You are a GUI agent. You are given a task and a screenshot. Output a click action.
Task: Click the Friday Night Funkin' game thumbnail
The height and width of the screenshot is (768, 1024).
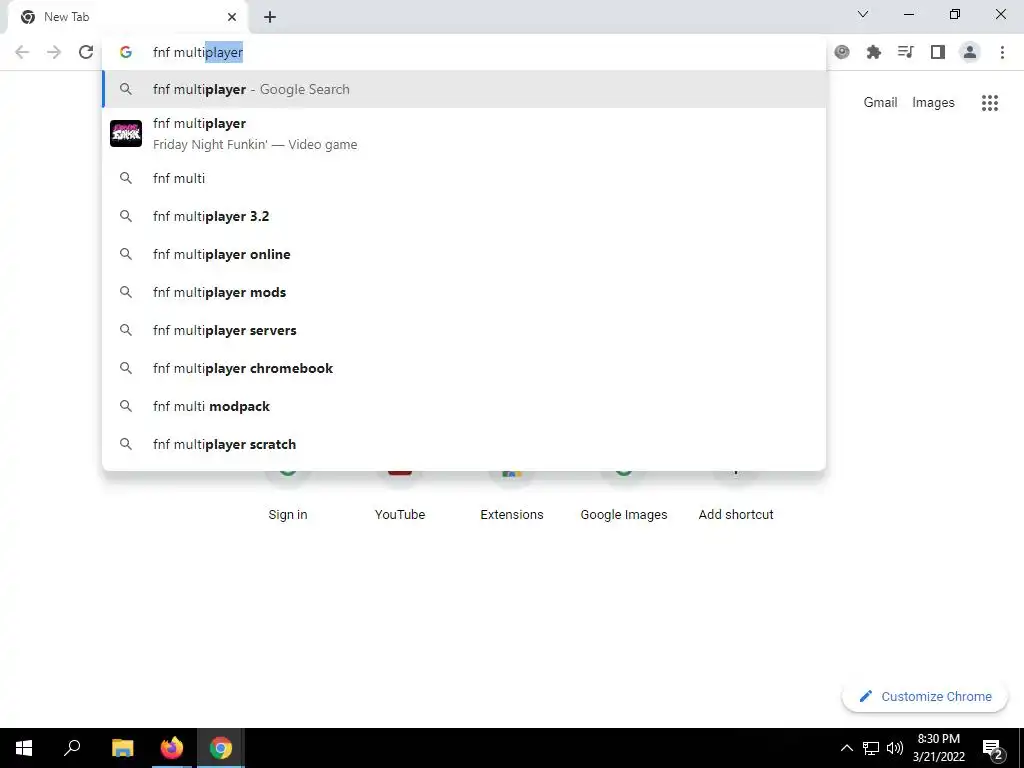coord(126,134)
